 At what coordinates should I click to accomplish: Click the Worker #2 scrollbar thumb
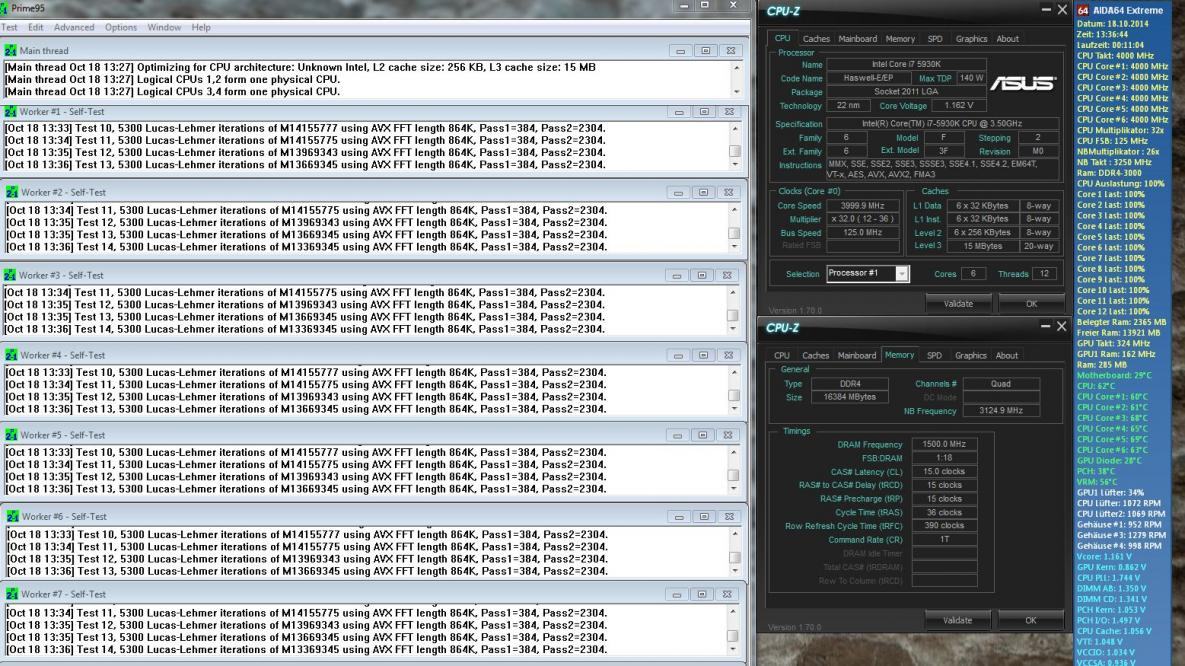(x=734, y=234)
